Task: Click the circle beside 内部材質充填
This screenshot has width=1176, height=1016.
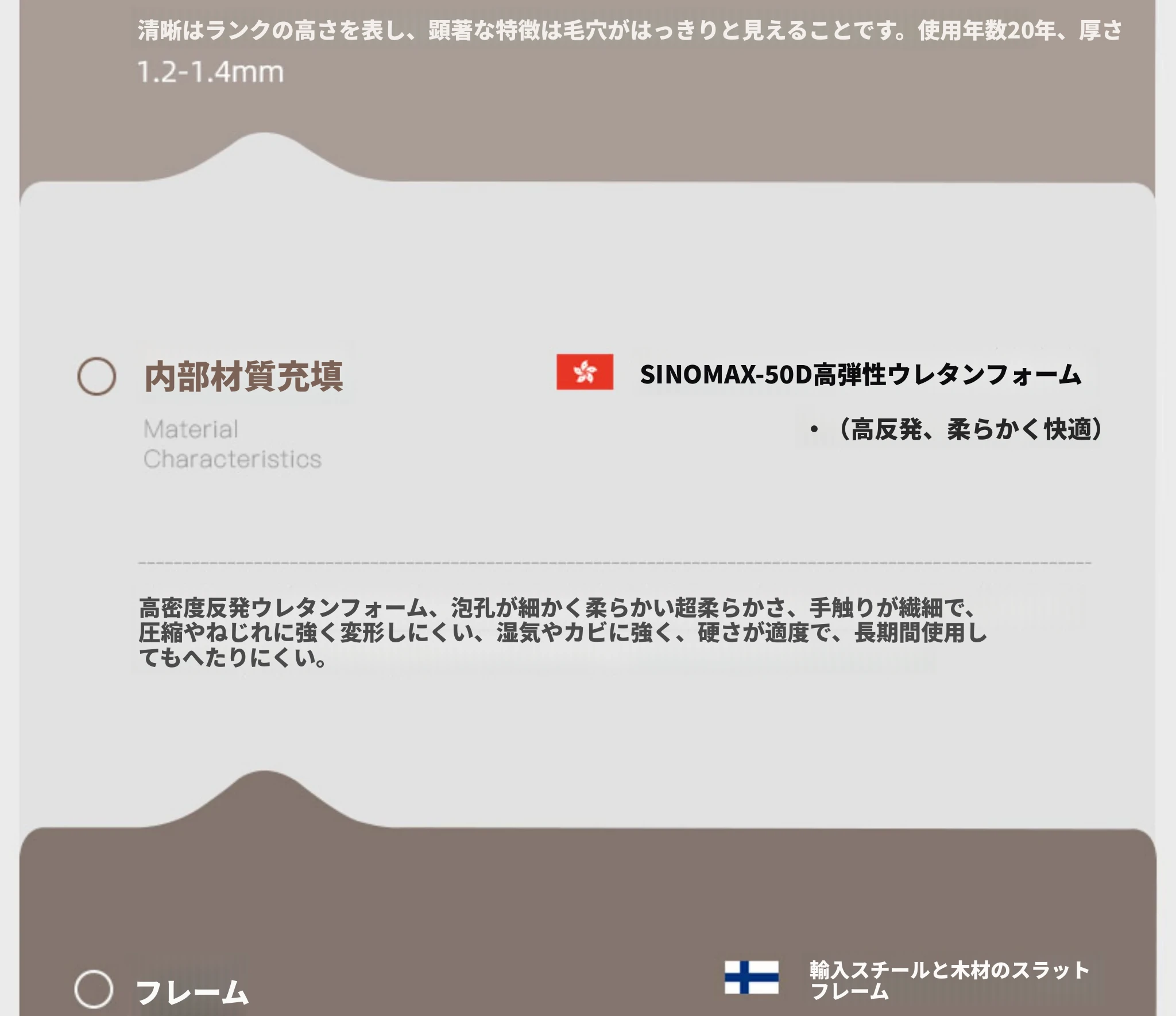Action: 96,377
